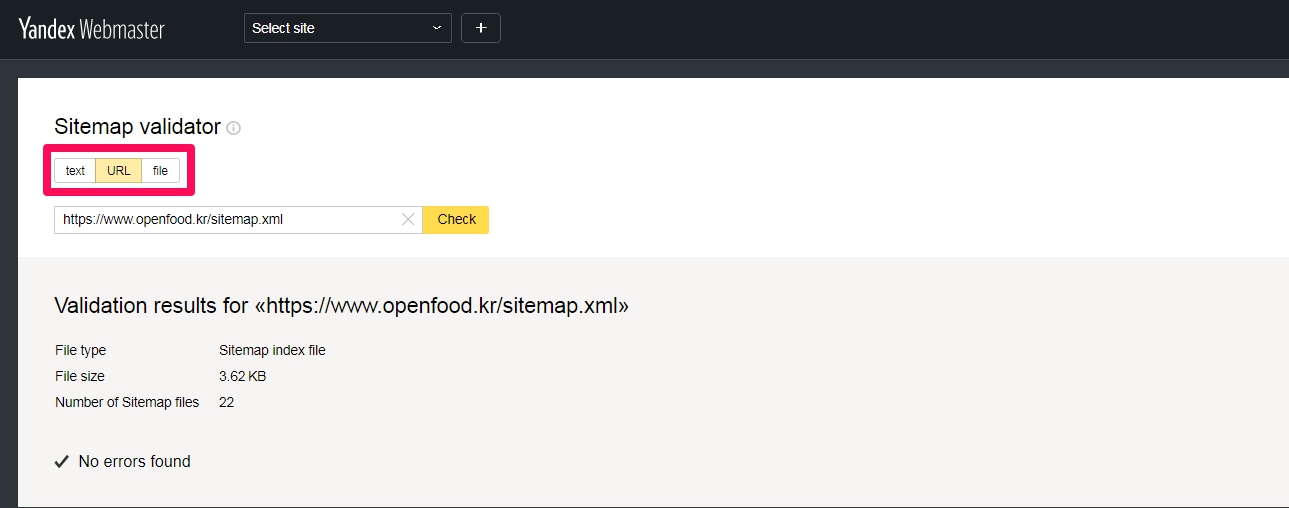This screenshot has width=1289, height=508.
Task: Switch to the text input mode
Action: 75,171
